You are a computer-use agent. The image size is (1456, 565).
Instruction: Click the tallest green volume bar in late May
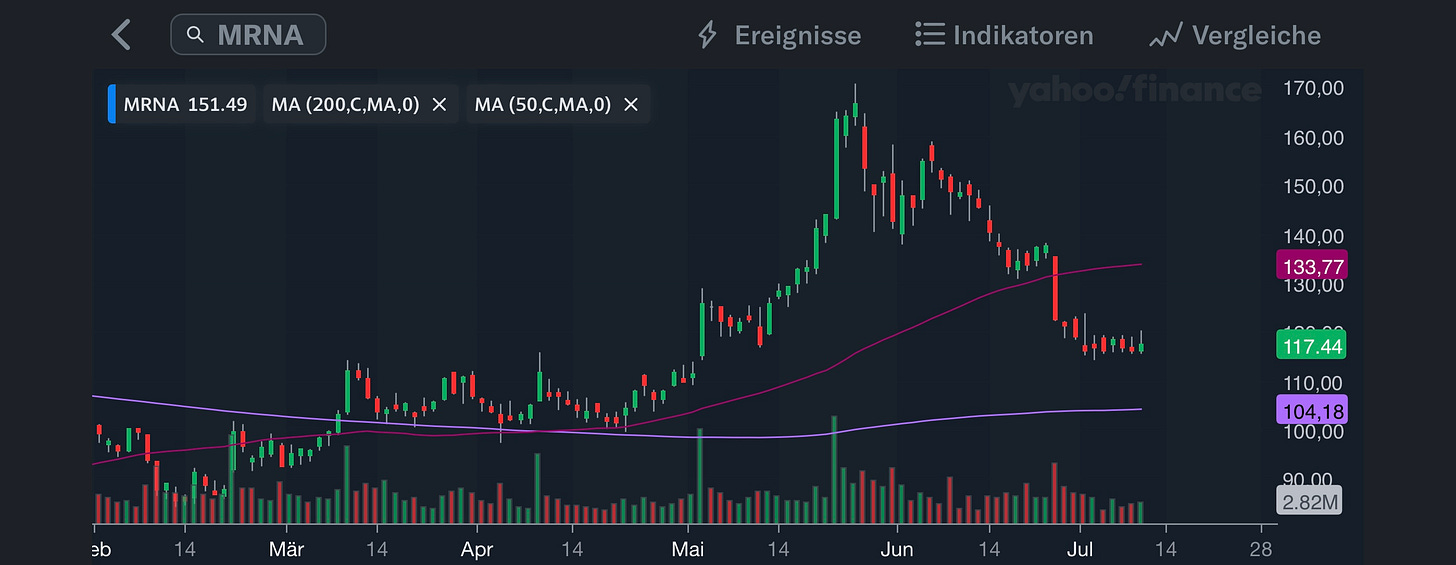(x=835, y=470)
